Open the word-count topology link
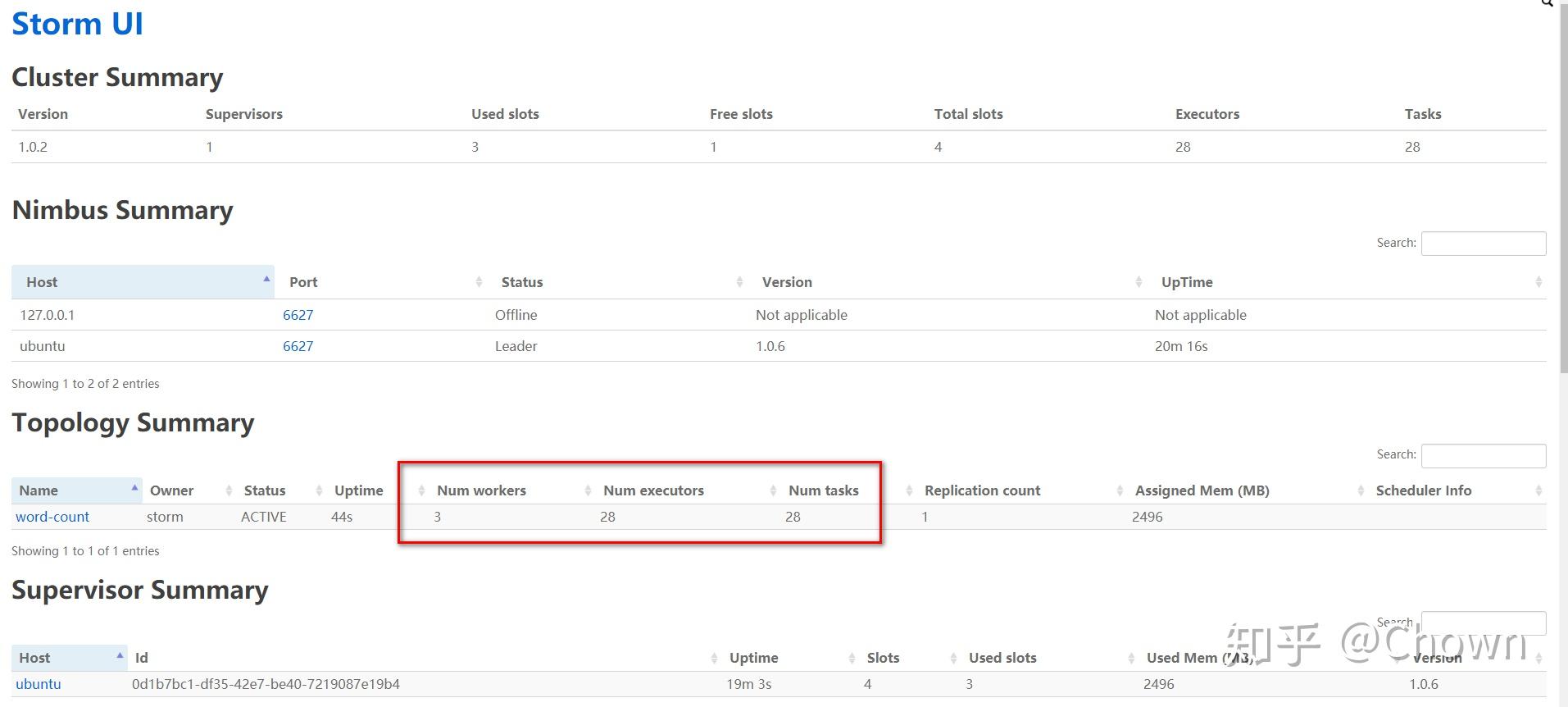Viewport: 1568px width, 707px height. [52, 517]
